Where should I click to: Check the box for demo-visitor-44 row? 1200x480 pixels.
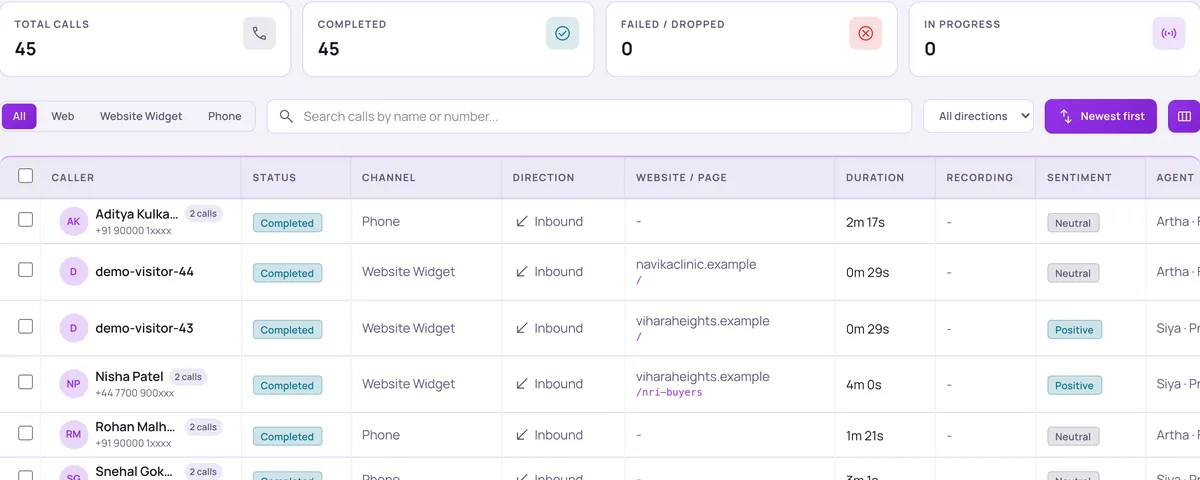pyautogui.click(x=26, y=270)
